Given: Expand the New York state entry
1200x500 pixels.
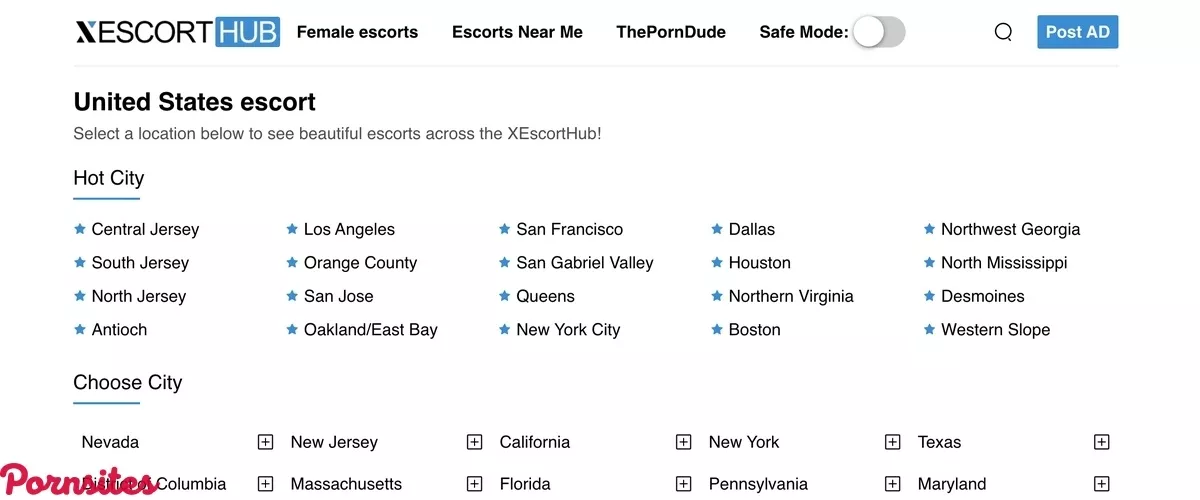Looking at the screenshot, I should tap(892, 442).
